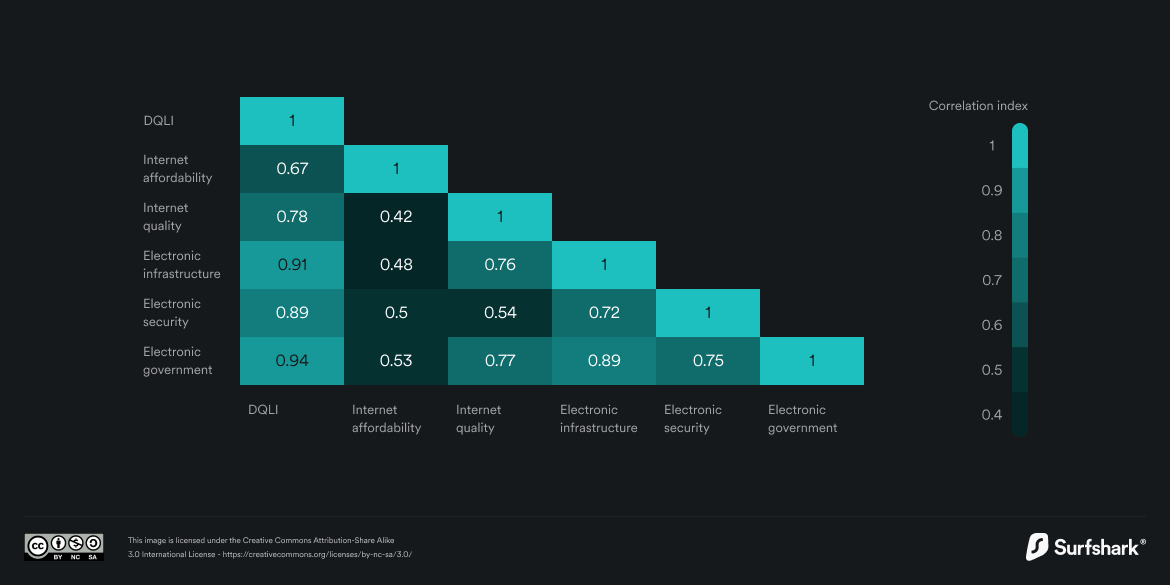Click the Internet quality row label

[166, 217]
